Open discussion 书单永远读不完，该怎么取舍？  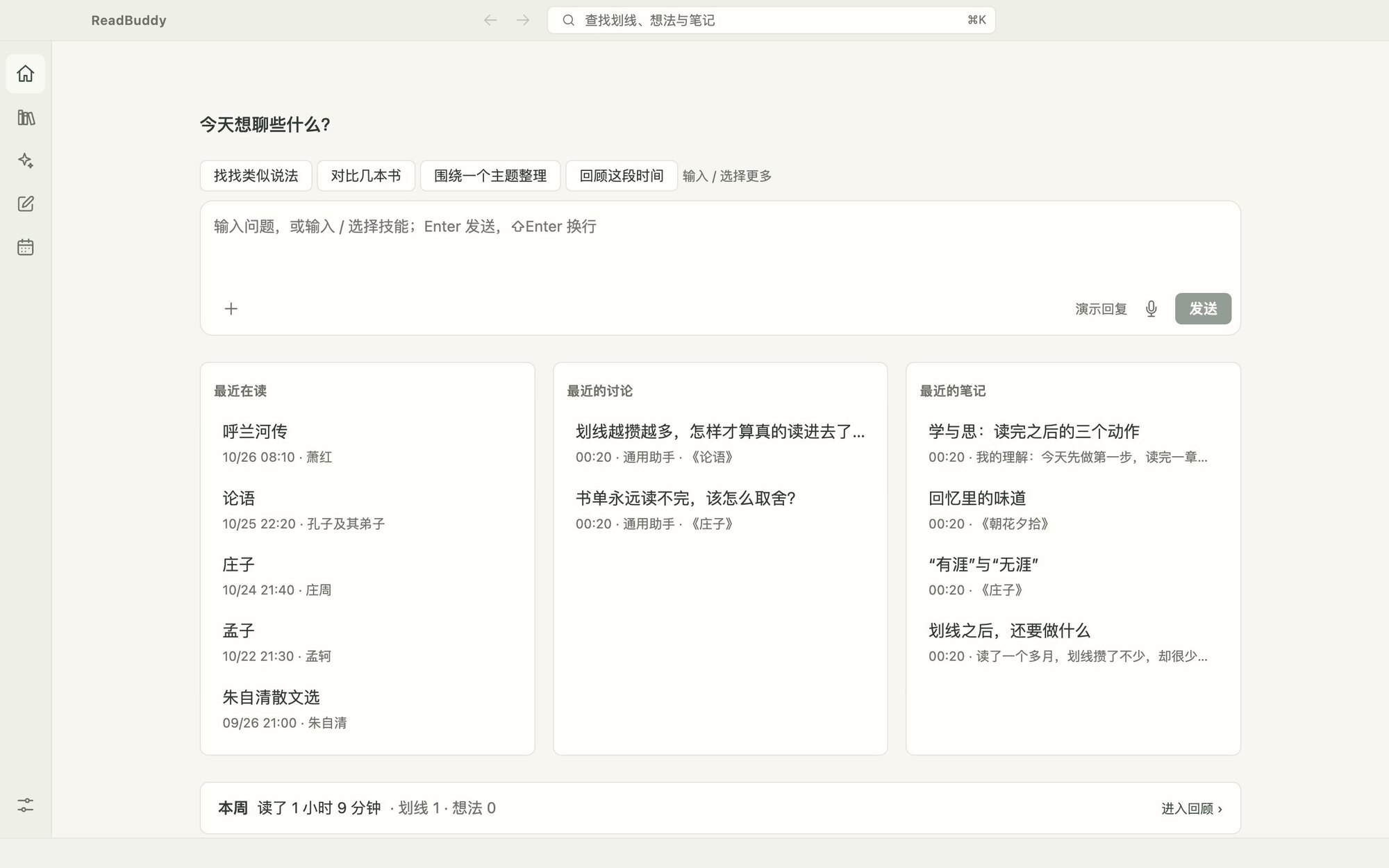click(720, 510)
